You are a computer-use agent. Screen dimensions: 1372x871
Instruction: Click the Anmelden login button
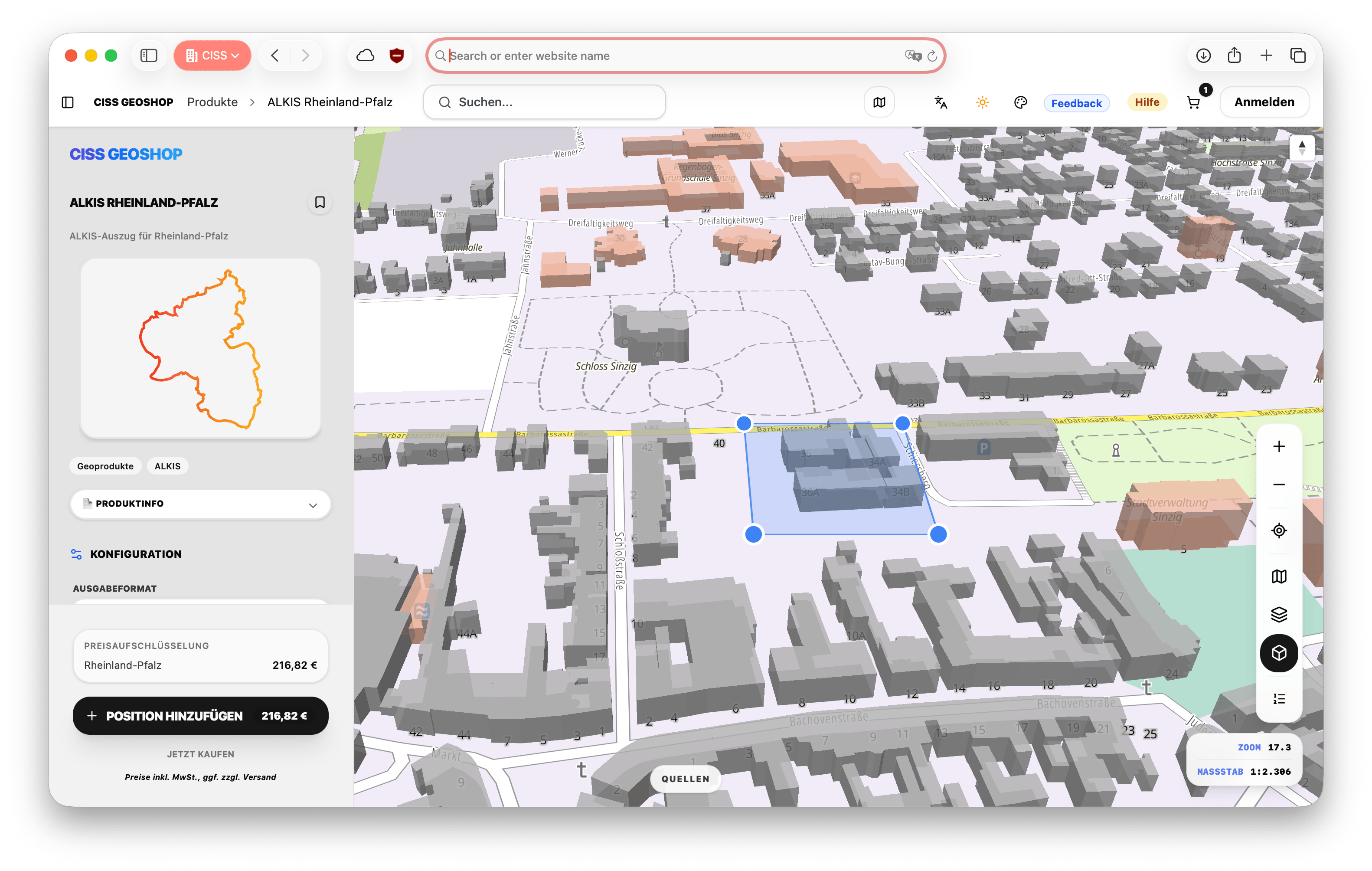click(x=1264, y=102)
